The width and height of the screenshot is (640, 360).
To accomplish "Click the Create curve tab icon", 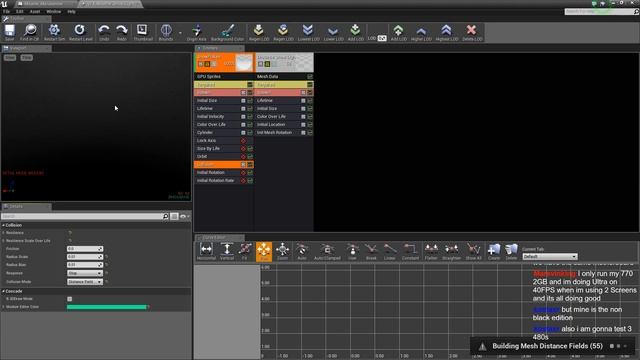I will point(494,251).
